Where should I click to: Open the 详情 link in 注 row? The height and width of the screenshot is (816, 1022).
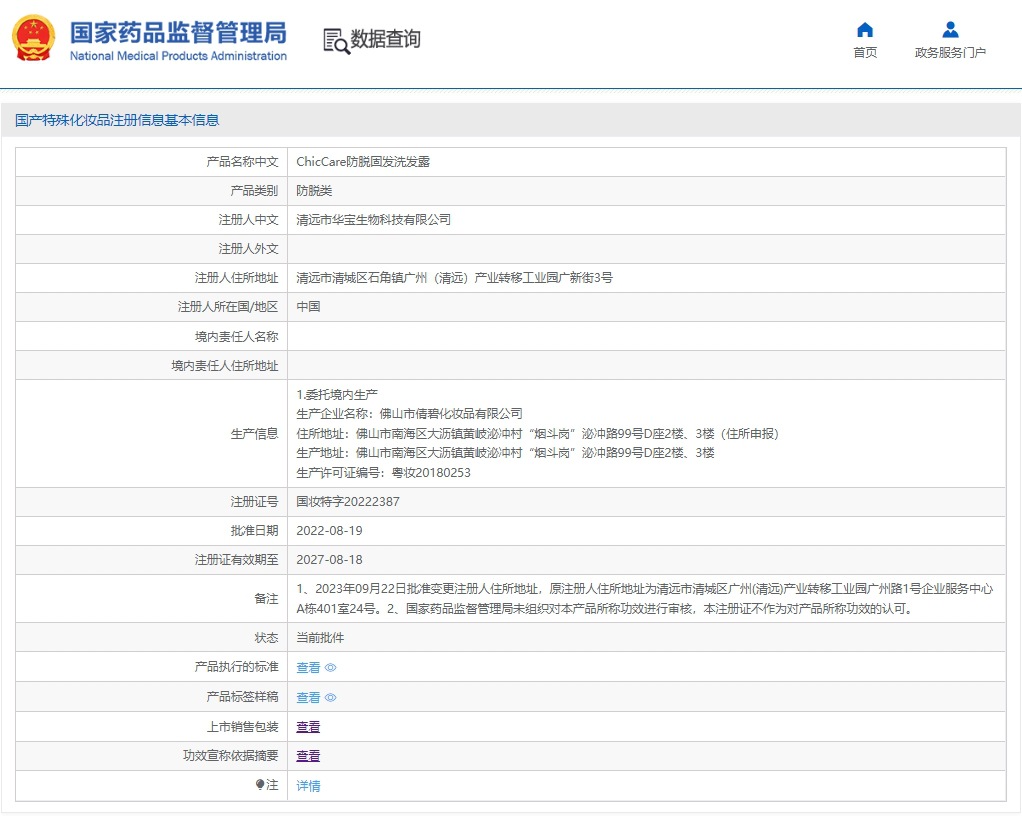[x=308, y=786]
